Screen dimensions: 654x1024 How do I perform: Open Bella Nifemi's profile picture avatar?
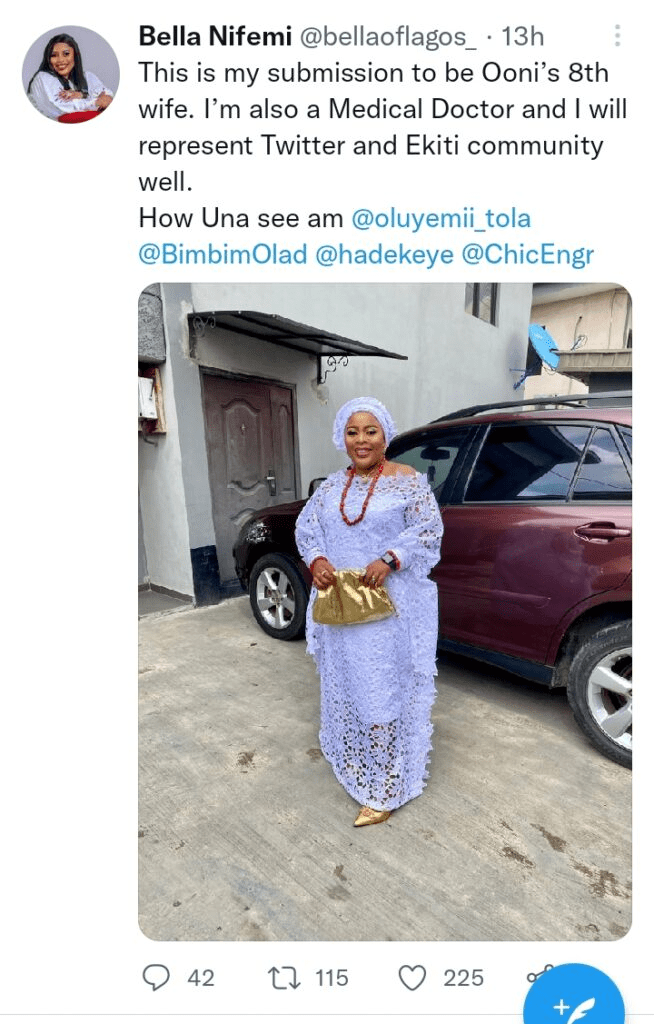pos(70,74)
